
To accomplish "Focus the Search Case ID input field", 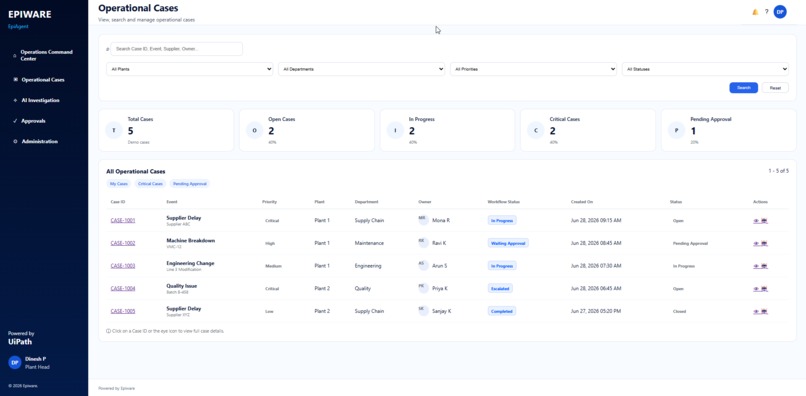I will coord(176,49).
